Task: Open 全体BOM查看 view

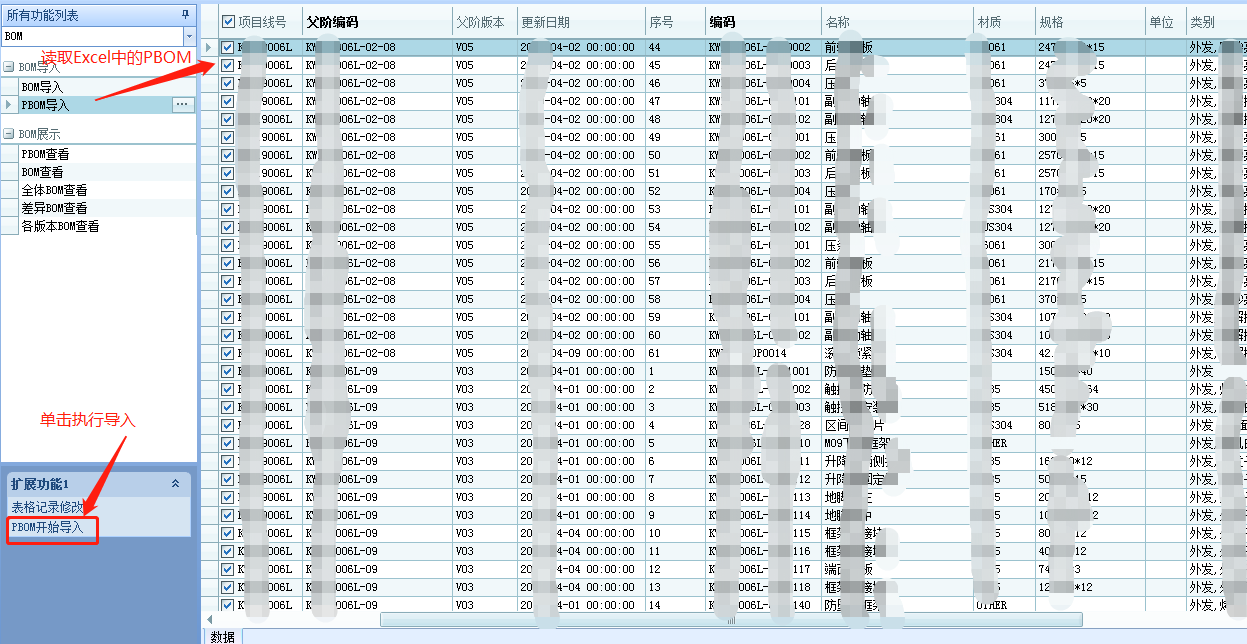Action: 54,190
